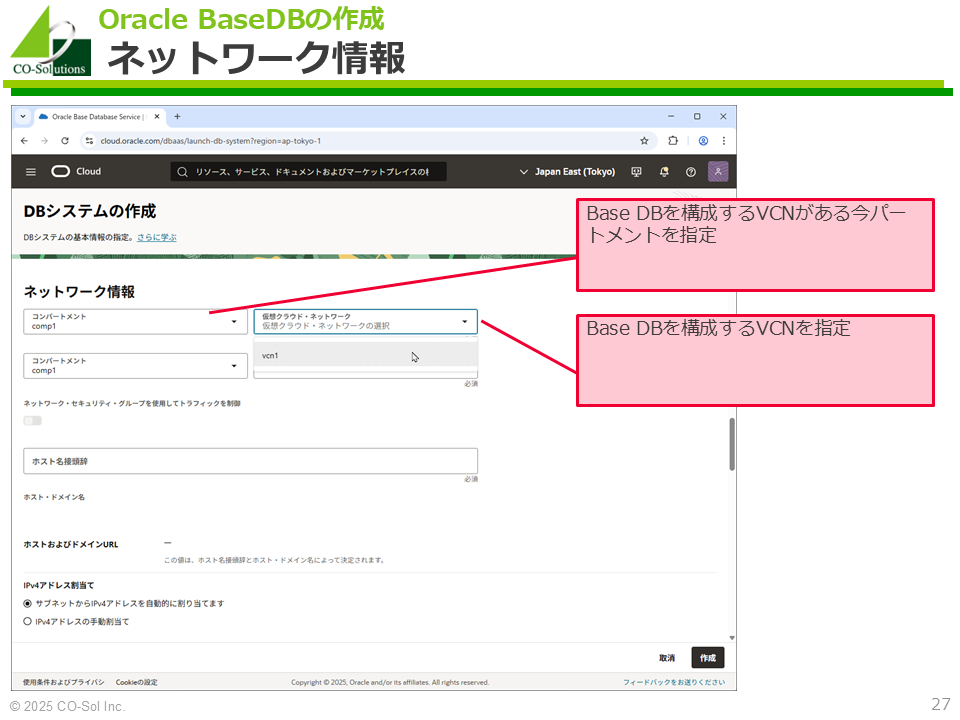The width and height of the screenshot is (960, 720).
Task: Select automatic IPv4 address assignment from subnet
Action: pyautogui.click(x=28, y=604)
